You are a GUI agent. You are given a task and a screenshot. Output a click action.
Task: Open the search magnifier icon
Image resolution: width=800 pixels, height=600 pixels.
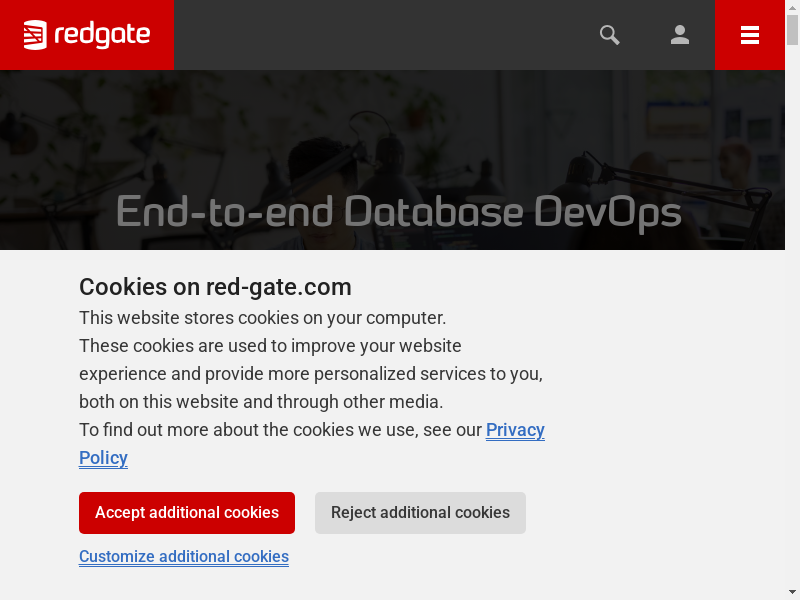(610, 35)
